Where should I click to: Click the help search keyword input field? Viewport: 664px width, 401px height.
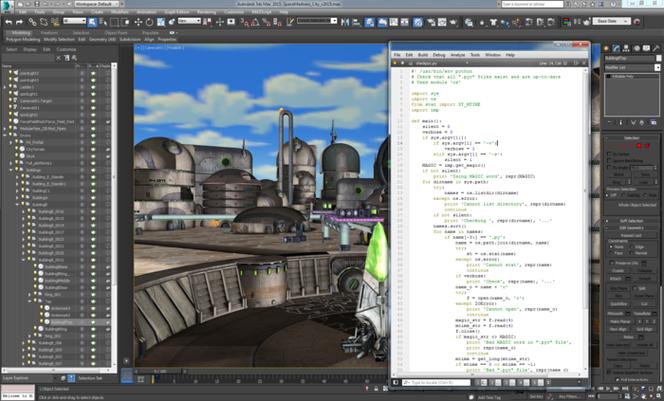tap(532, 4)
